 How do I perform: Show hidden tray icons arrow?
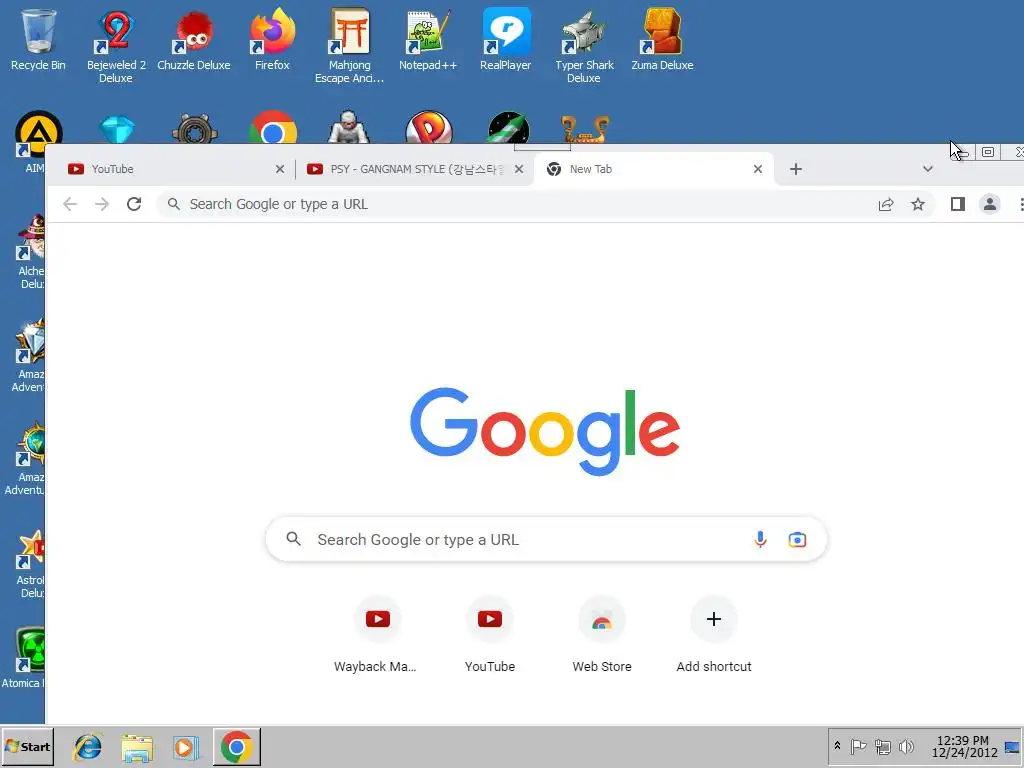837,746
